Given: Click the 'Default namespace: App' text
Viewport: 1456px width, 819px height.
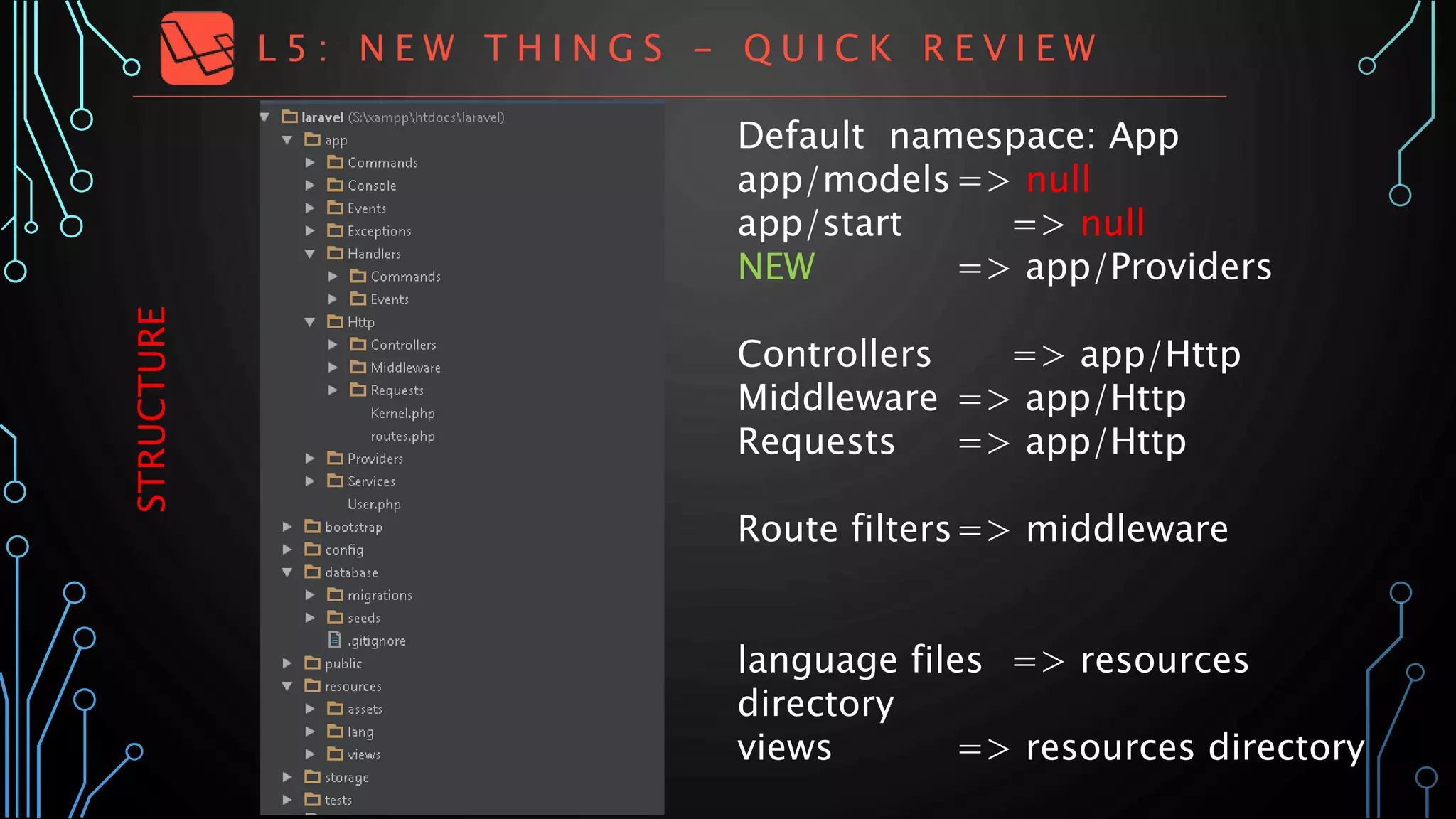Looking at the screenshot, I should (x=958, y=136).
